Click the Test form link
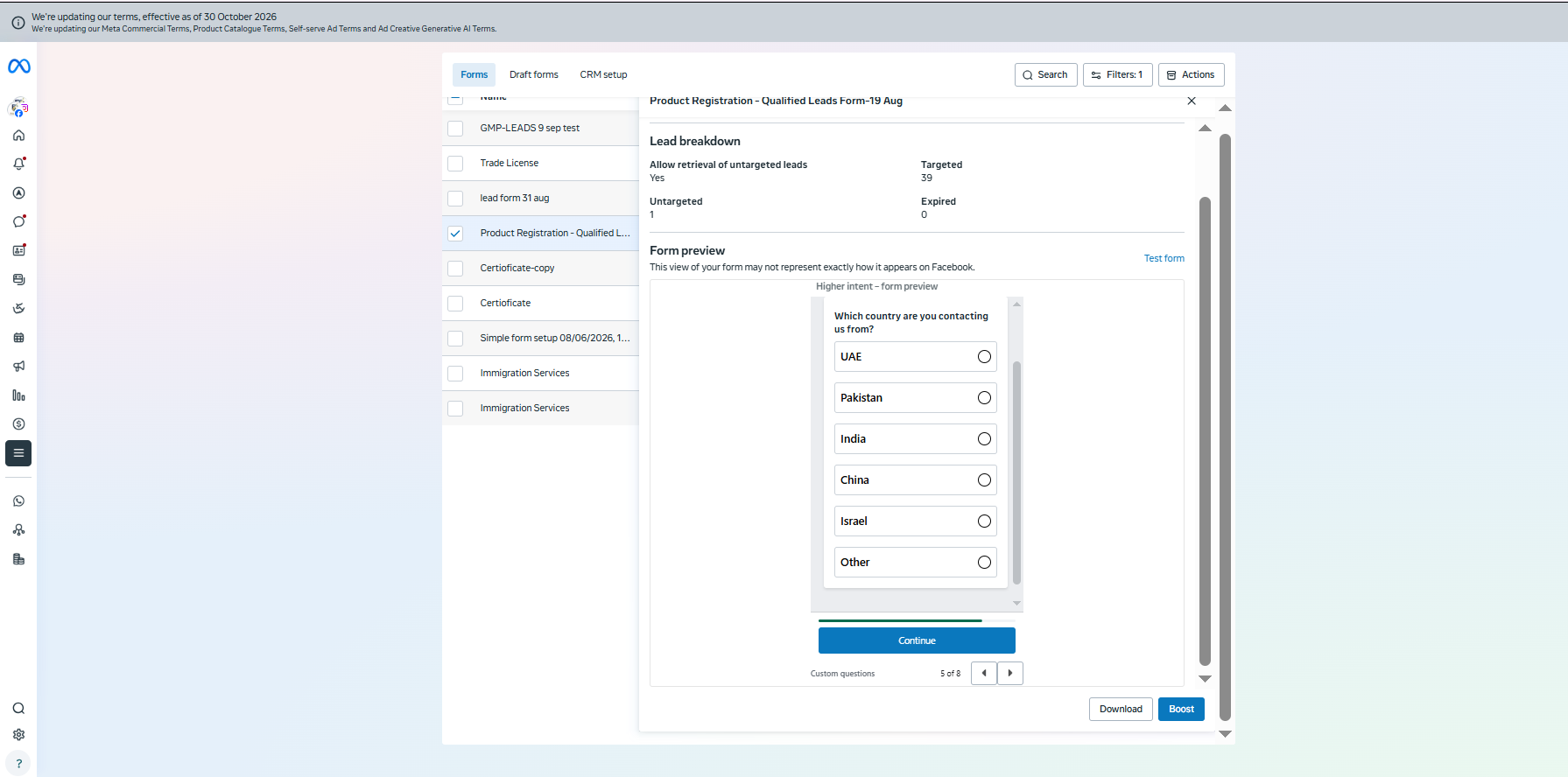 coord(1164,258)
